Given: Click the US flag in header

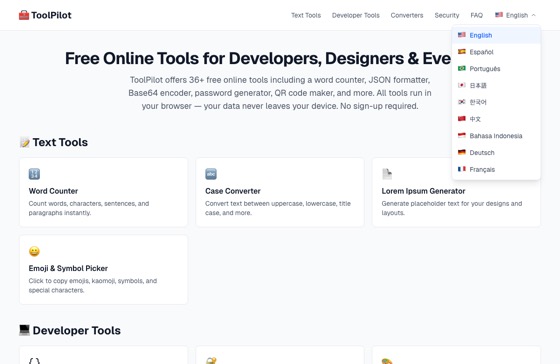Looking at the screenshot, I should tap(499, 15).
